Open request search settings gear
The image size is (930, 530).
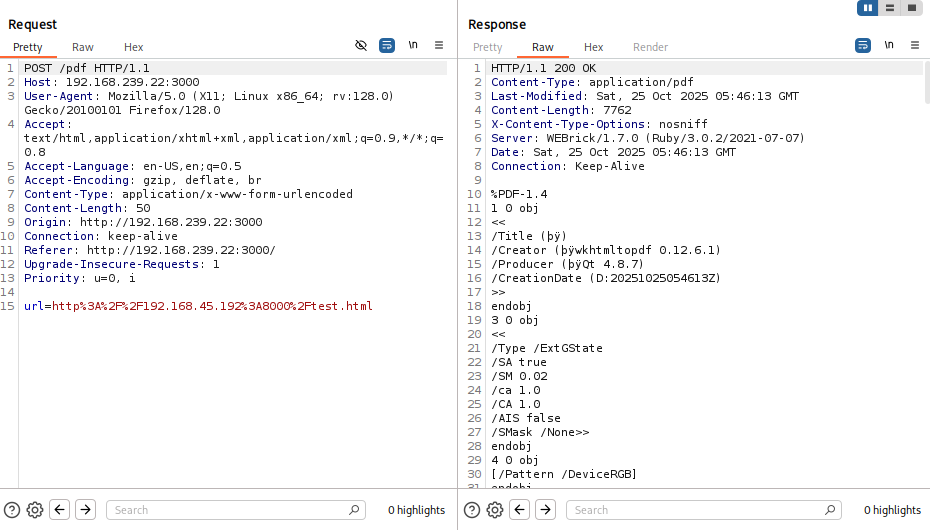click(x=35, y=510)
